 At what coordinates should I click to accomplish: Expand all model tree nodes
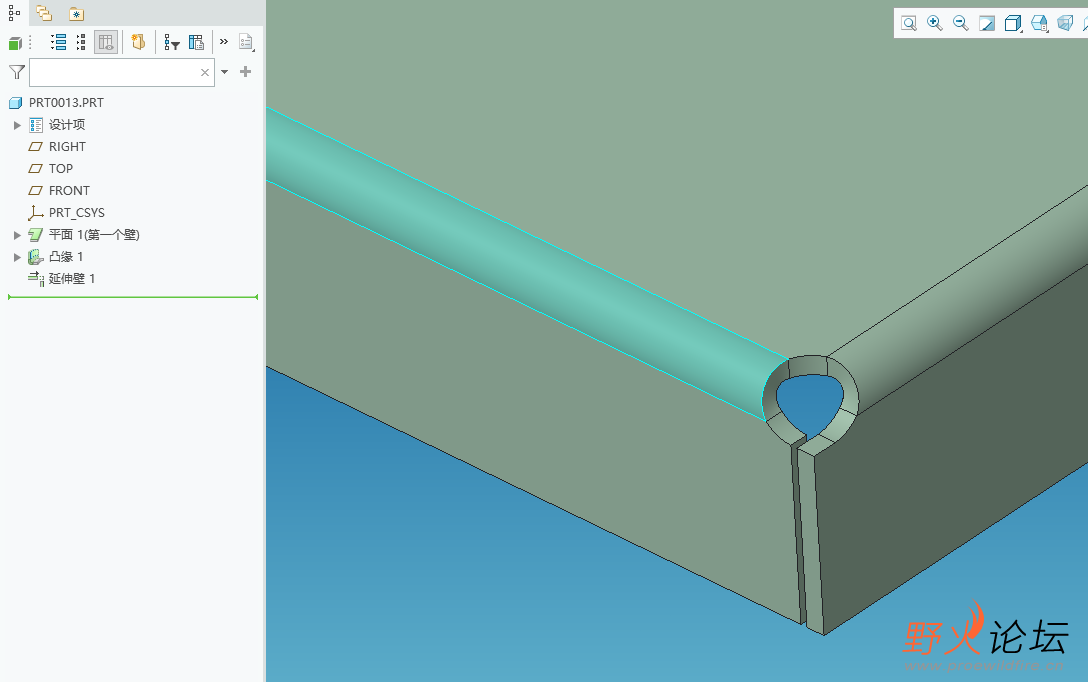59,42
